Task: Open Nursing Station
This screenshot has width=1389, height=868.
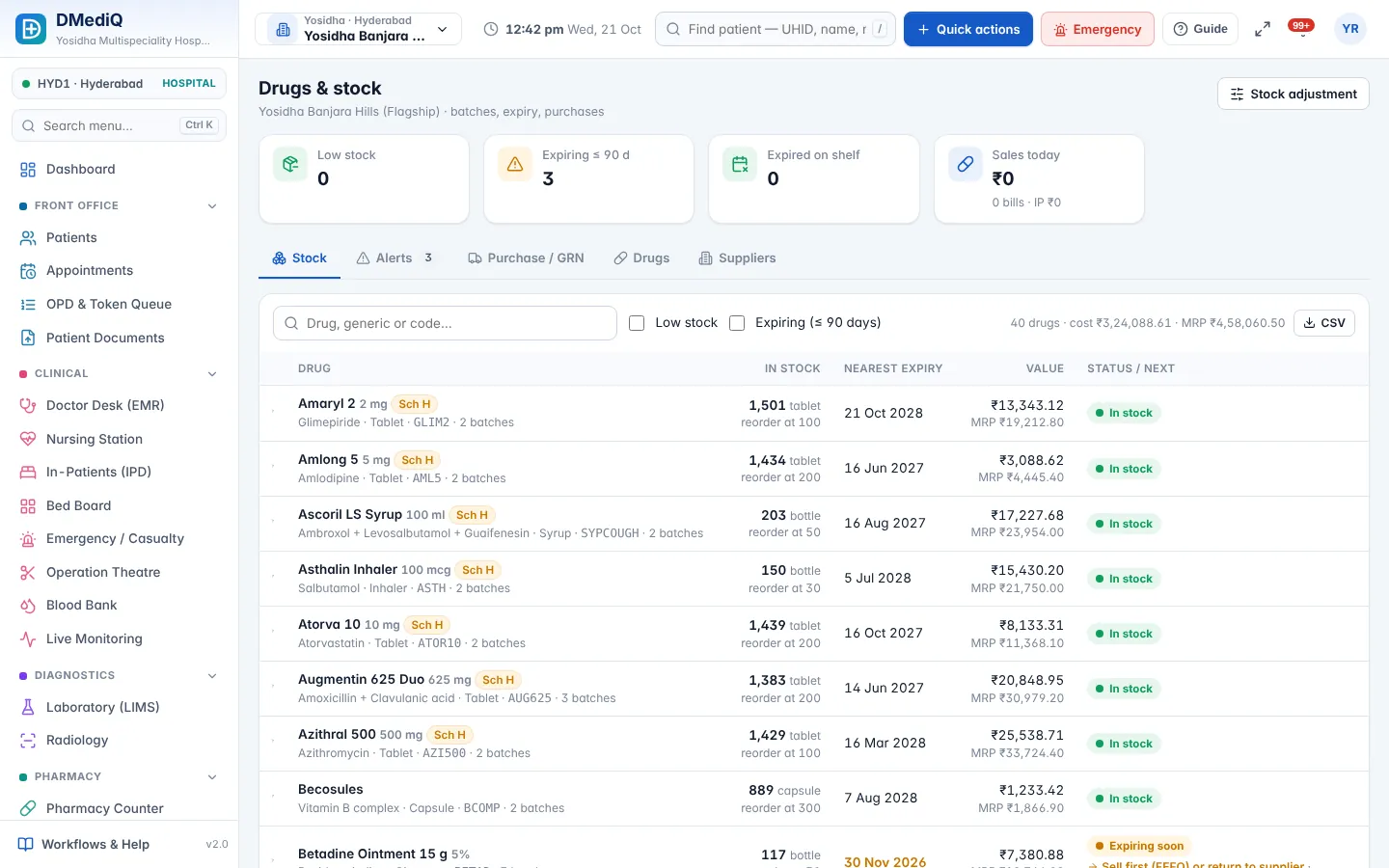Action: coord(119,439)
